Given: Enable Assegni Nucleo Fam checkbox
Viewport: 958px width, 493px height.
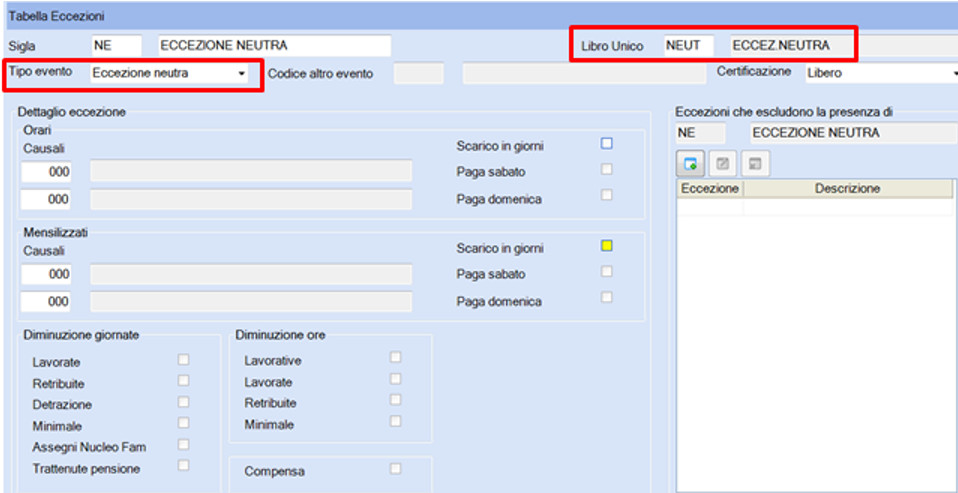Looking at the screenshot, I should tap(183, 444).
